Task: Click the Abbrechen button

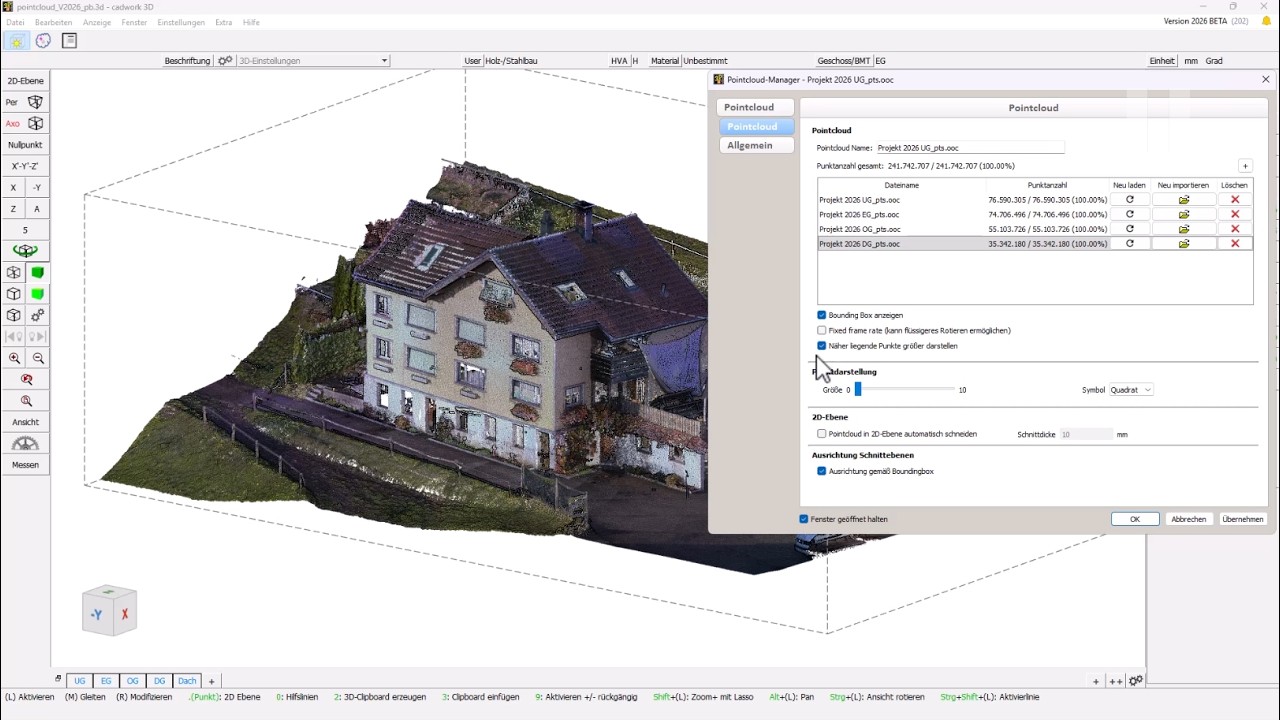Action: (1189, 519)
